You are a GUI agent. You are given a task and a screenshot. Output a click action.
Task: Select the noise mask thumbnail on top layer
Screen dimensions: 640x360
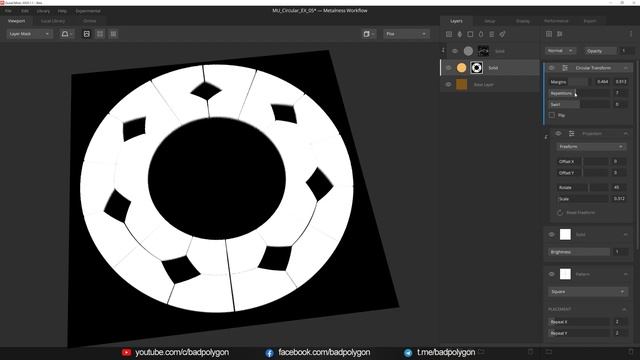[483, 51]
